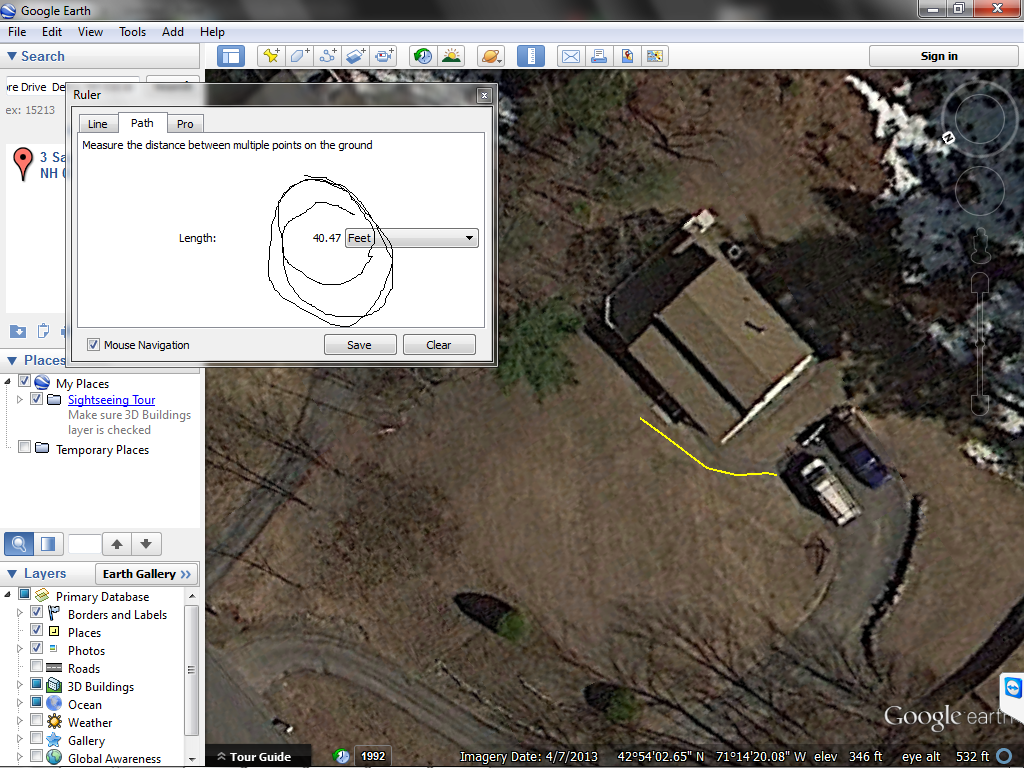
Task: Move the selected place up with the up arrow
Action: [117, 543]
